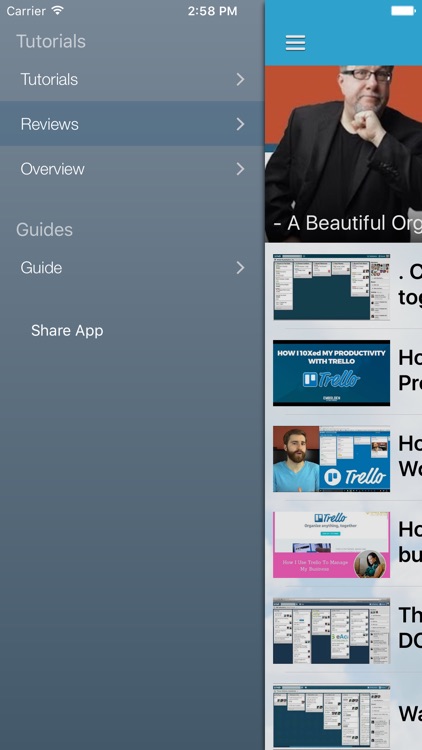Open the Reviews menu item
Viewport: 422px width, 750px height.
(132, 124)
